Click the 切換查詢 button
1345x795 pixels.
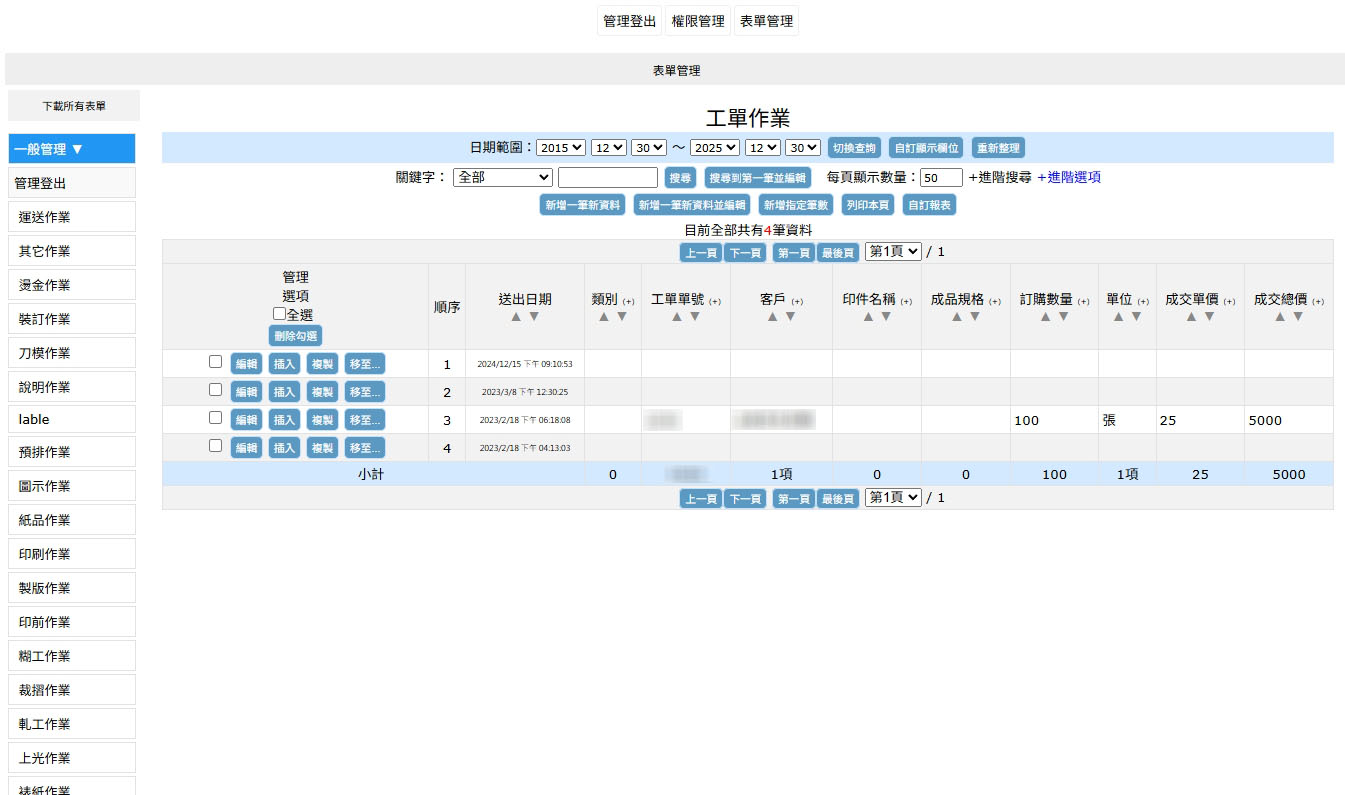(x=855, y=148)
